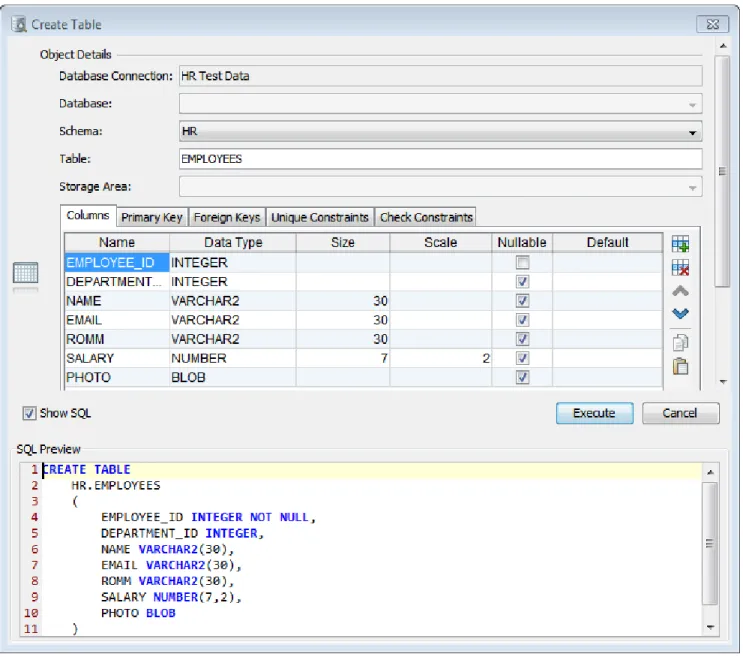Move the selected column up with the arrow icon
The height and width of the screenshot is (657, 743).
click(680, 291)
